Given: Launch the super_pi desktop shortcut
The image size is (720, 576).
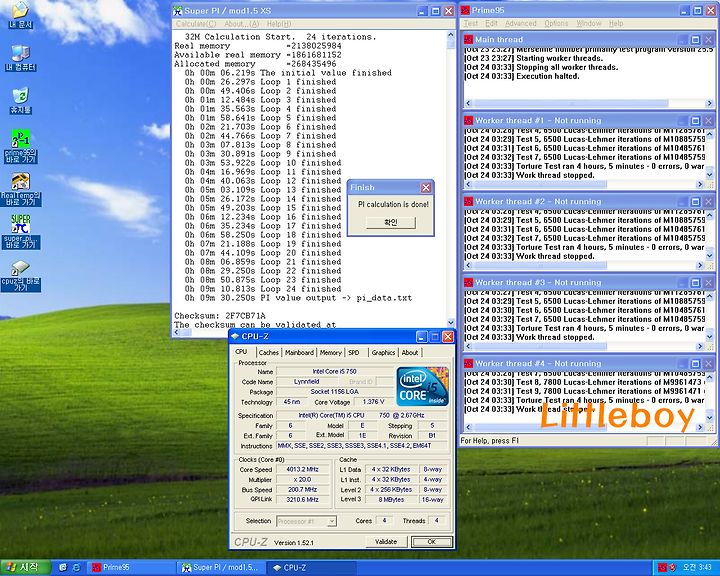Looking at the screenshot, I should pos(21,232).
